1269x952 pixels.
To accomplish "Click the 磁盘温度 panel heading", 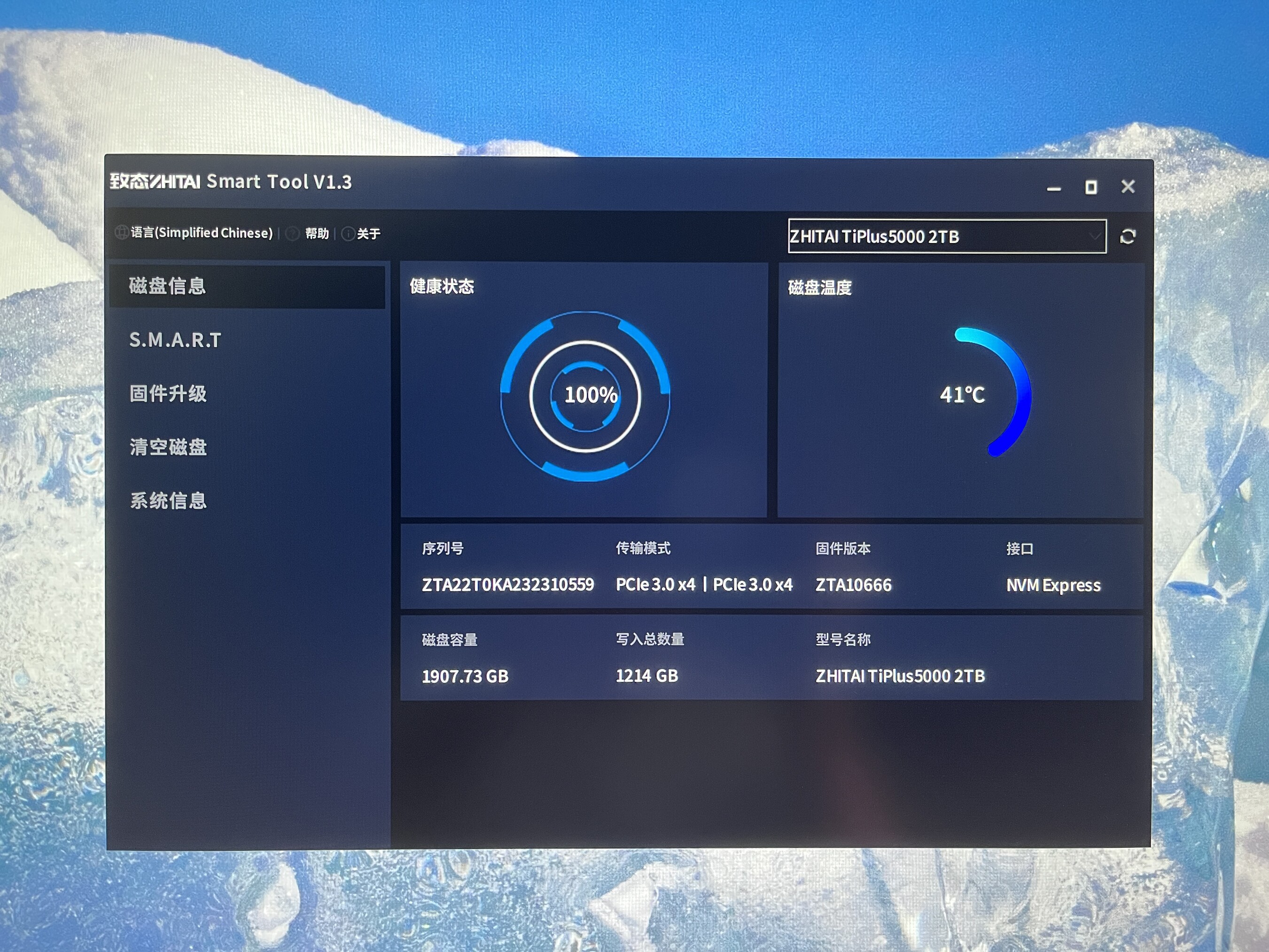I will pos(819,288).
